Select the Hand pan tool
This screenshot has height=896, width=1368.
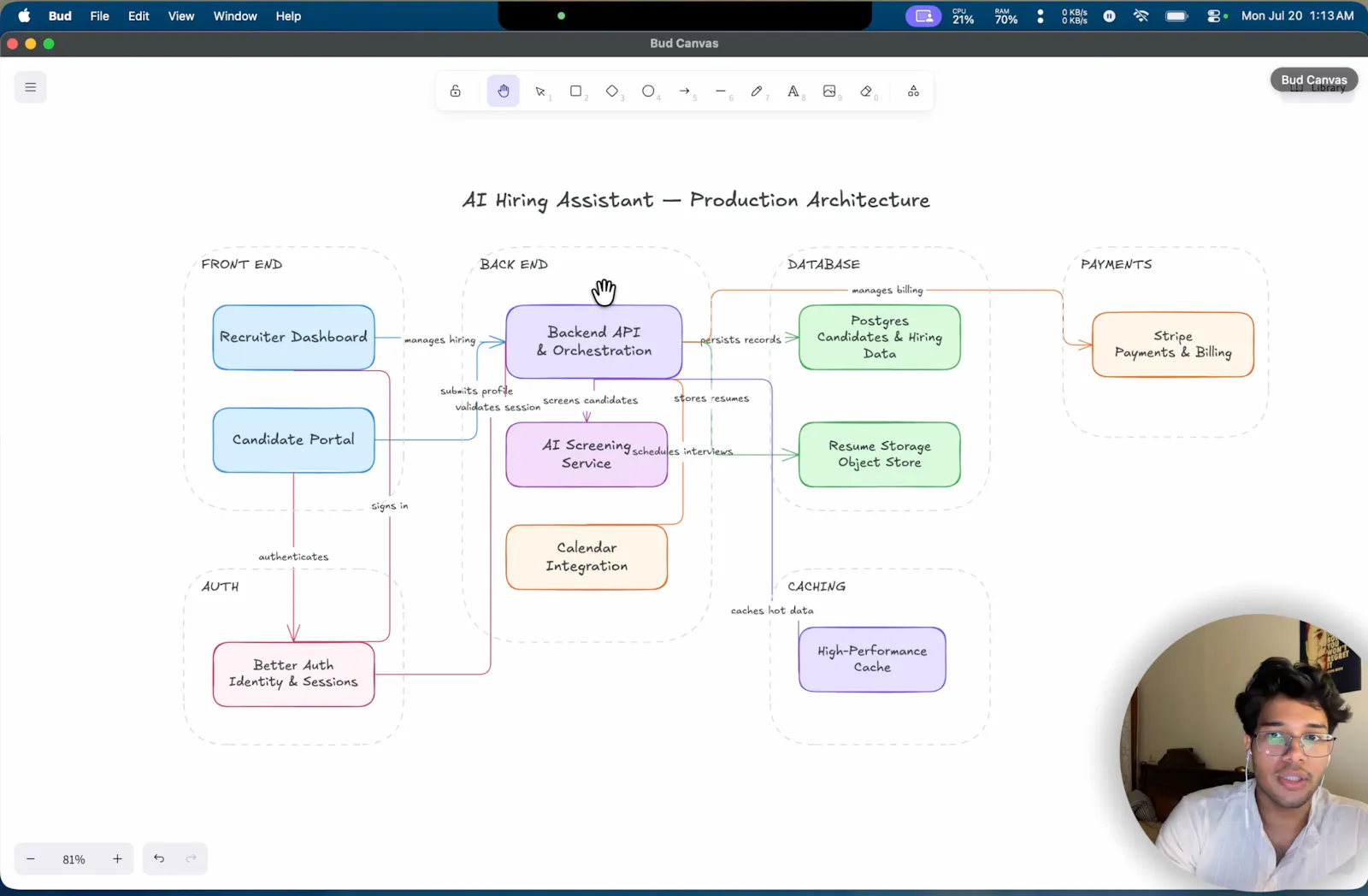click(503, 91)
